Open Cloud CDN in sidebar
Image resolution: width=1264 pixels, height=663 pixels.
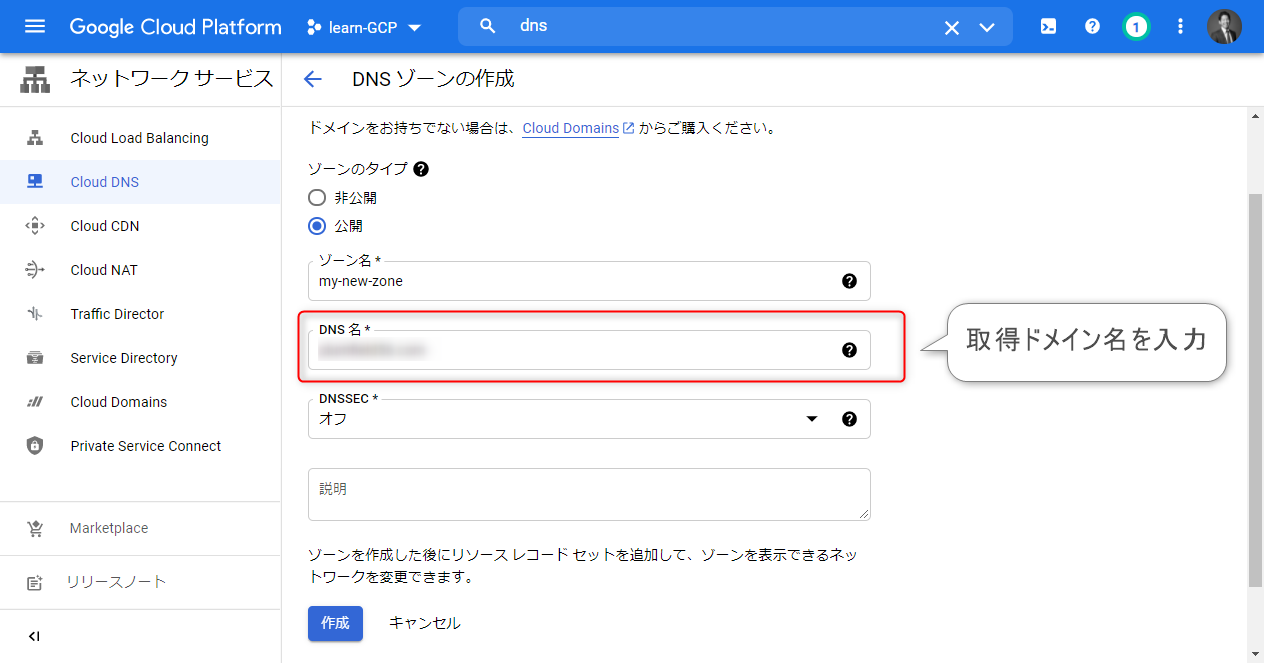click(x=140, y=226)
